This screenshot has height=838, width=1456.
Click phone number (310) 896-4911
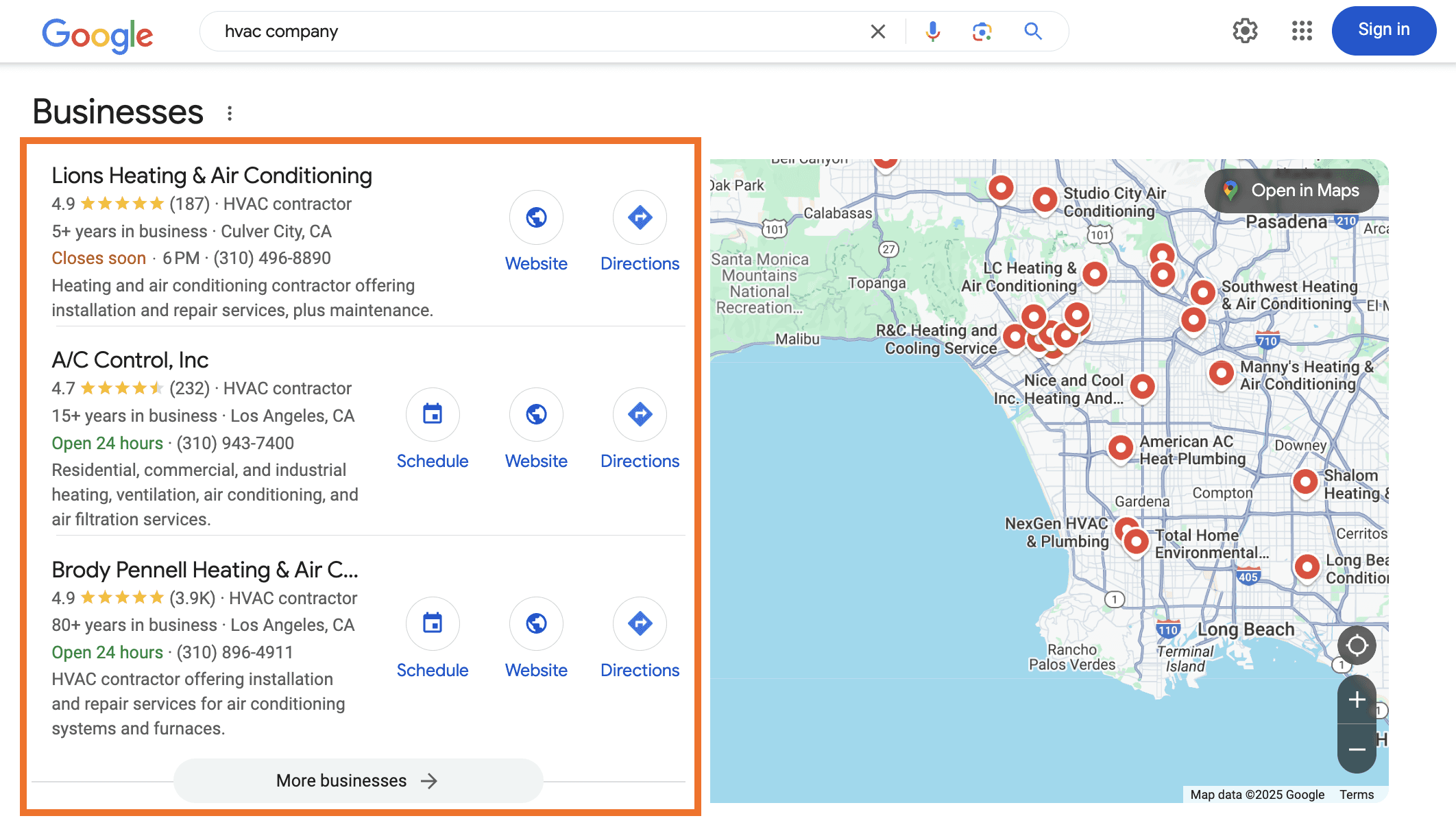[x=234, y=653]
